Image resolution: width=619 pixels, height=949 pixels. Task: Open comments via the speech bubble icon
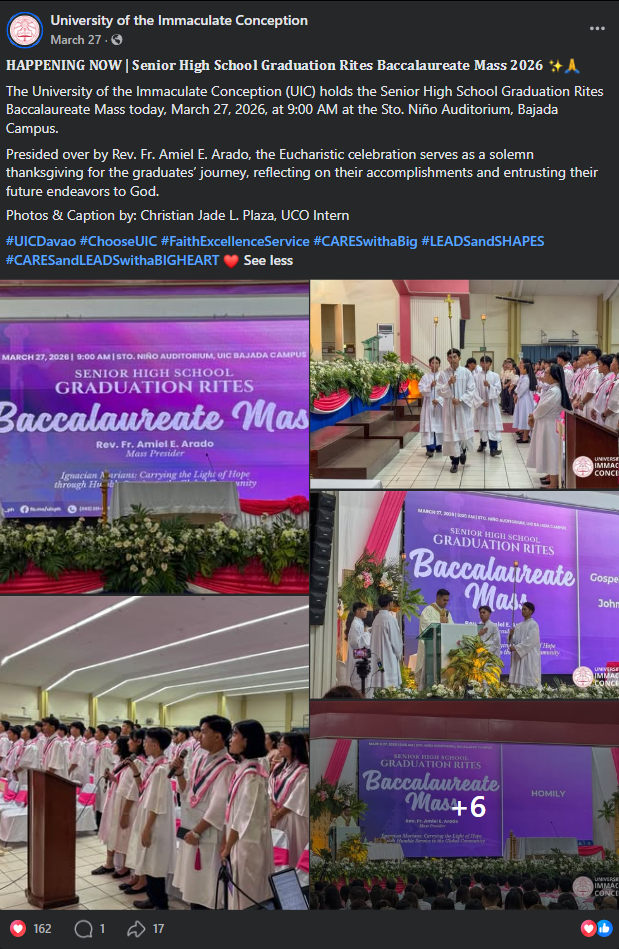83,928
